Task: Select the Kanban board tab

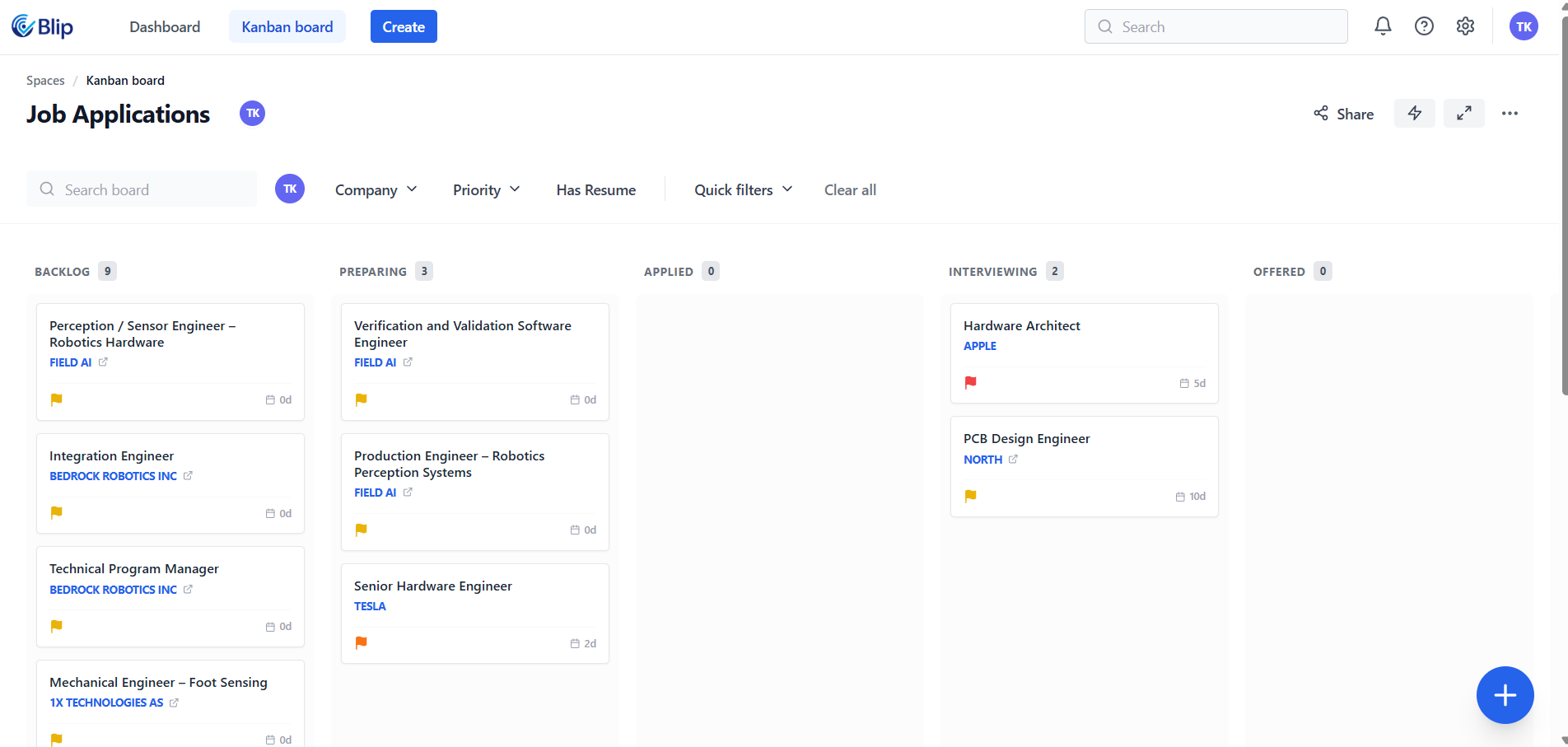Action: [287, 26]
